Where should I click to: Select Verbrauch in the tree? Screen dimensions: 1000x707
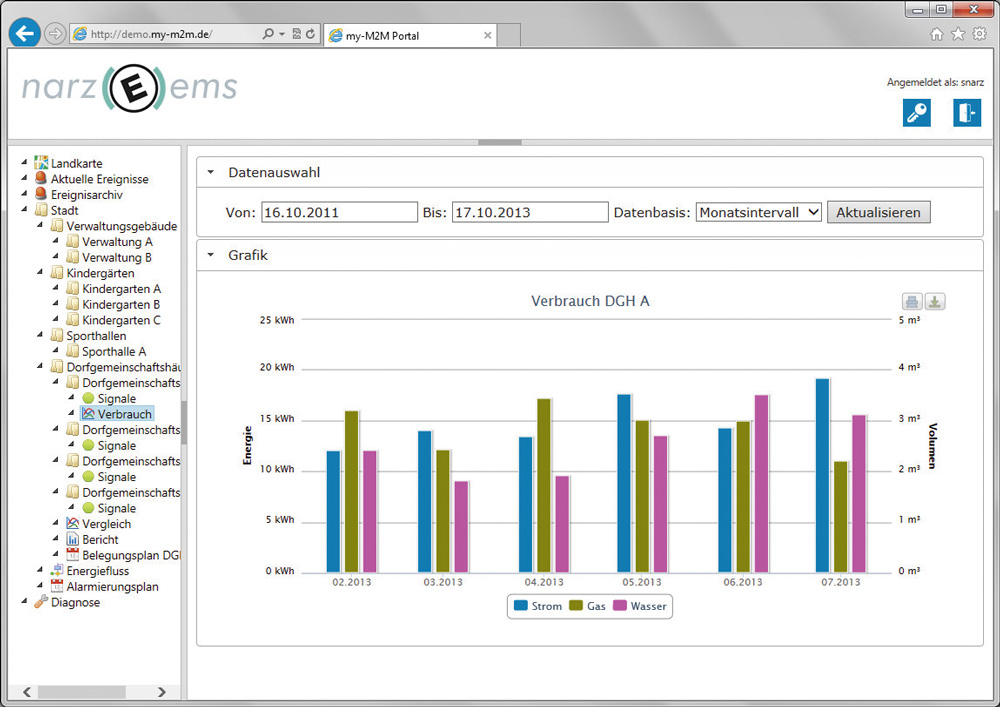tap(124, 414)
